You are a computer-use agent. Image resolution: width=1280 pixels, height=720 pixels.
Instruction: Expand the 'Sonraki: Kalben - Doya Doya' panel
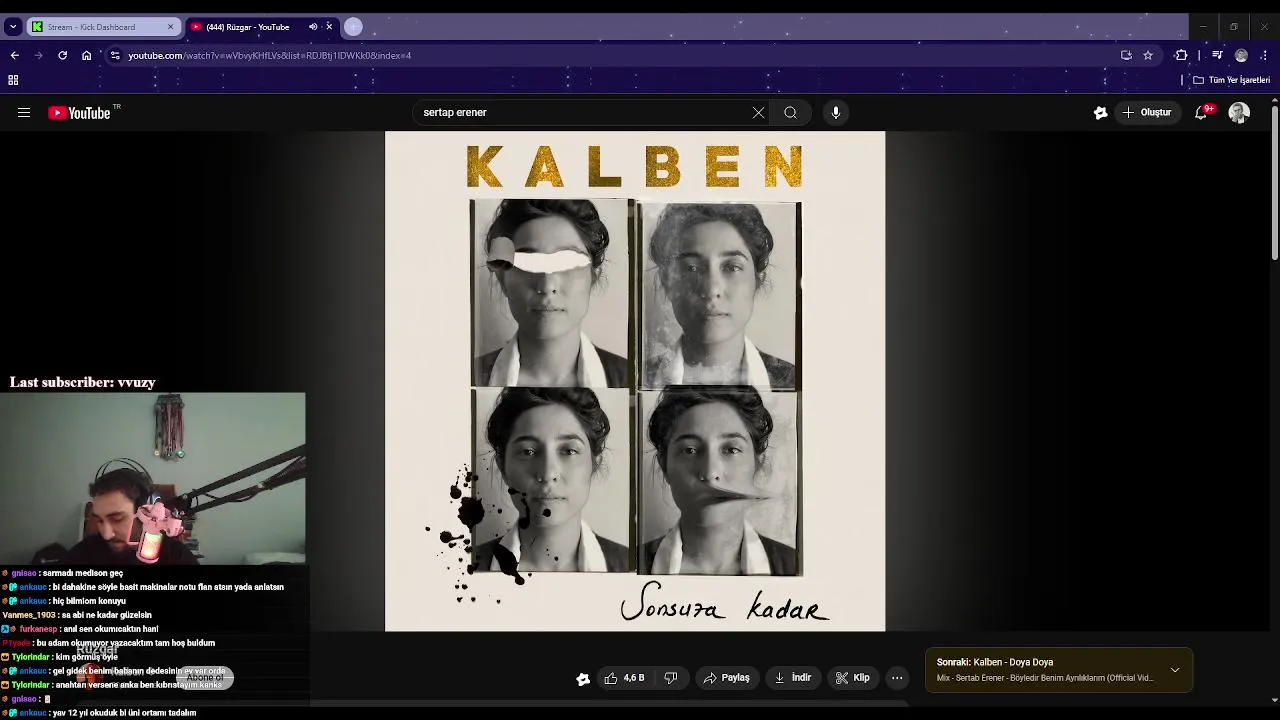(1175, 670)
